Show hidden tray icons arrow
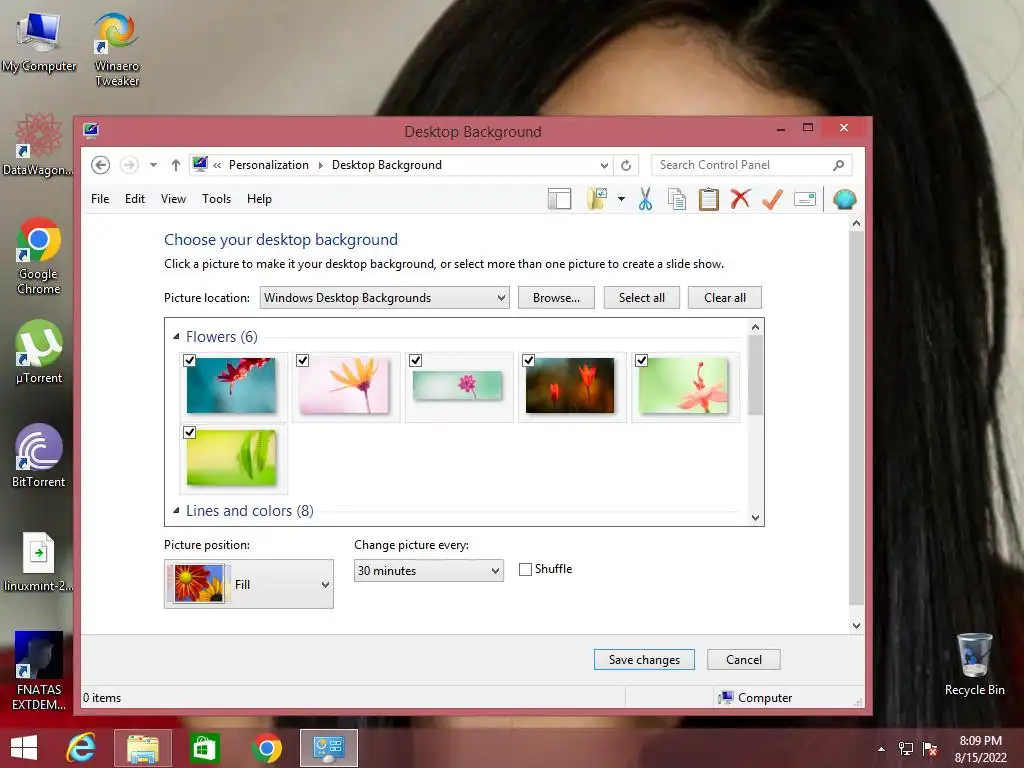 click(x=882, y=749)
